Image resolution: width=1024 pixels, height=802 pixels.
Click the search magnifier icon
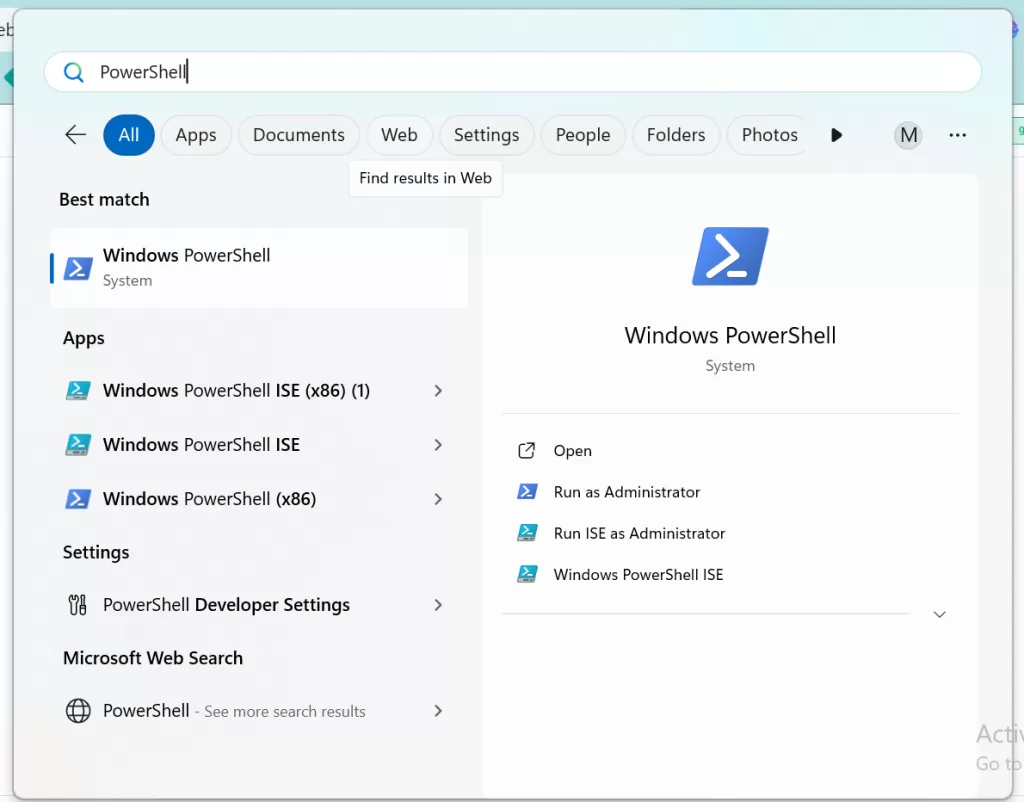pos(74,72)
